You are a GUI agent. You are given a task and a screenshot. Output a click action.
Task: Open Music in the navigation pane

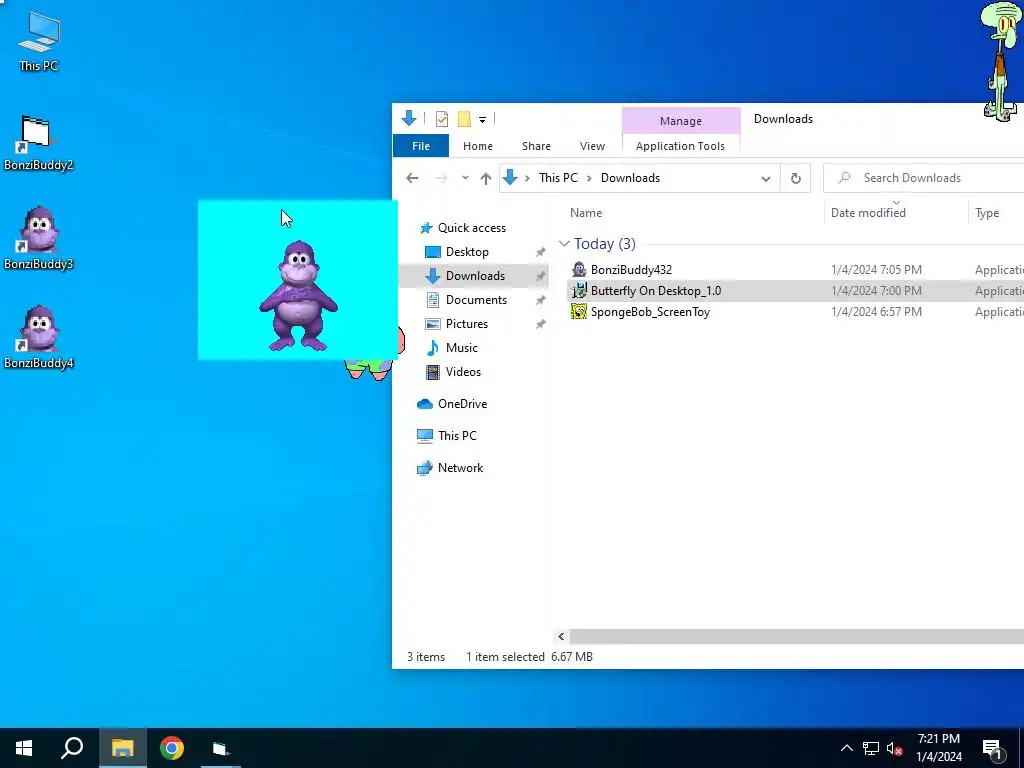tap(461, 347)
